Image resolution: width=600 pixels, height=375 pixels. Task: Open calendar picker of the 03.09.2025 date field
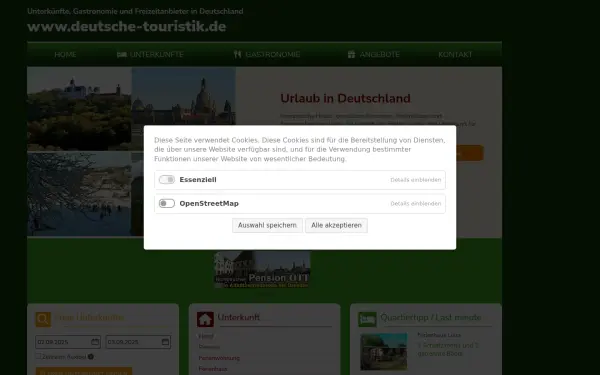[165, 342]
